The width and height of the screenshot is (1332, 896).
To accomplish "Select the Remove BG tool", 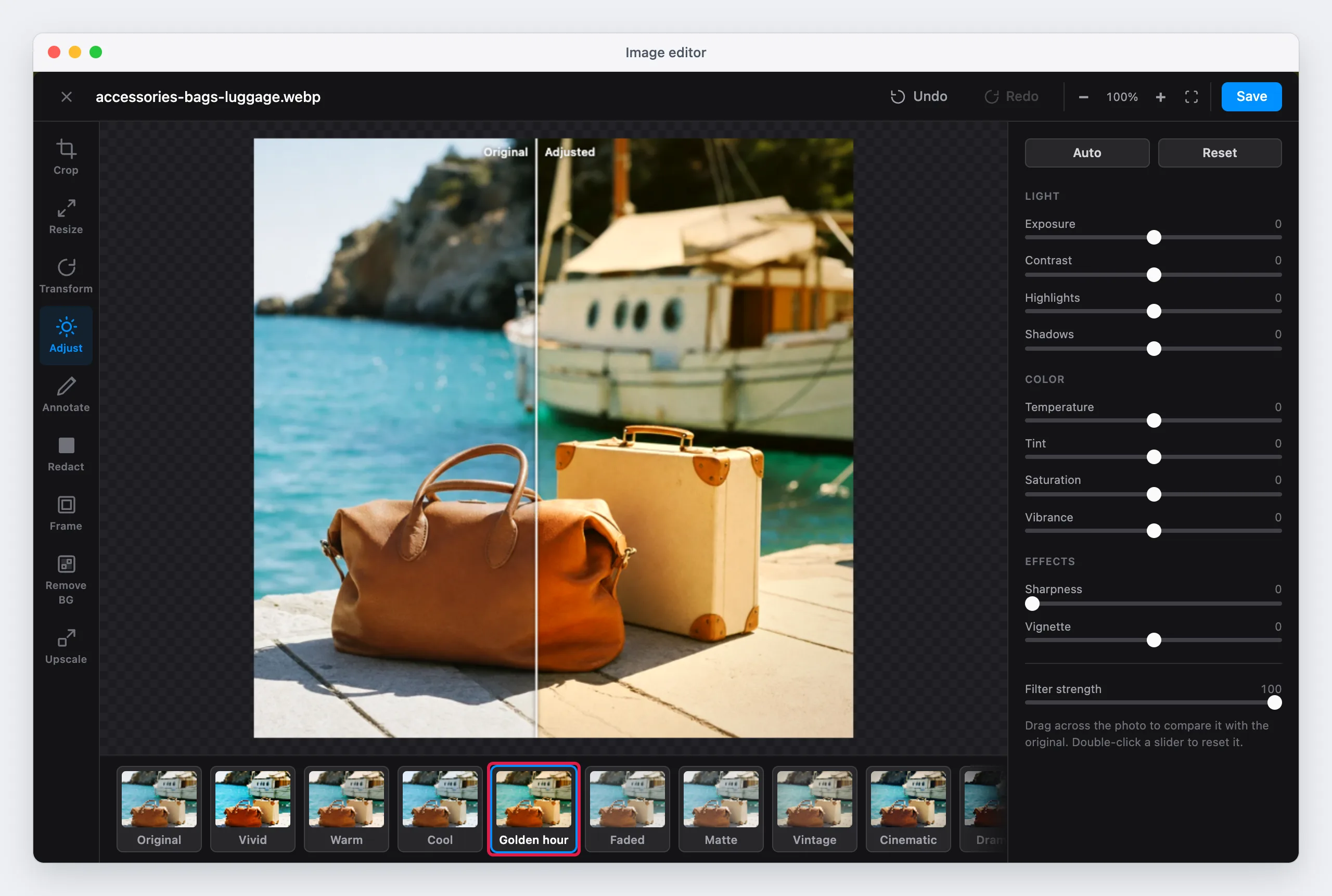I will (x=66, y=580).
